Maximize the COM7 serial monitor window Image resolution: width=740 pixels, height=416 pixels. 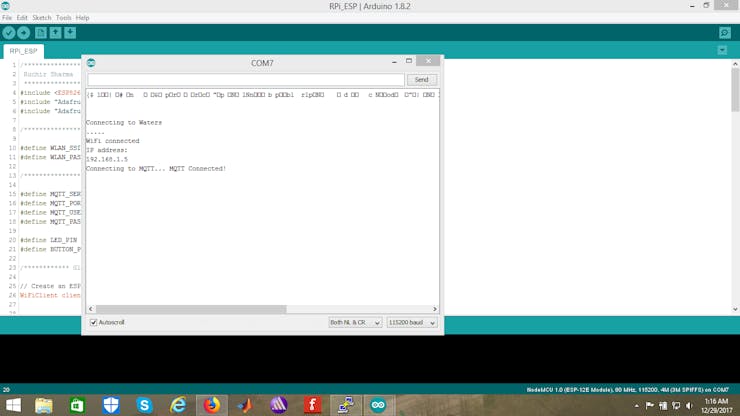[x=409, y=61]
